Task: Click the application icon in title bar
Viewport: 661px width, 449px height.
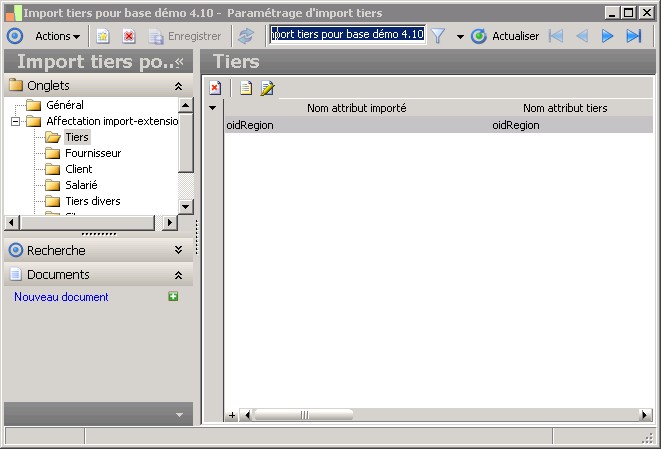Action: pos(13,13)
